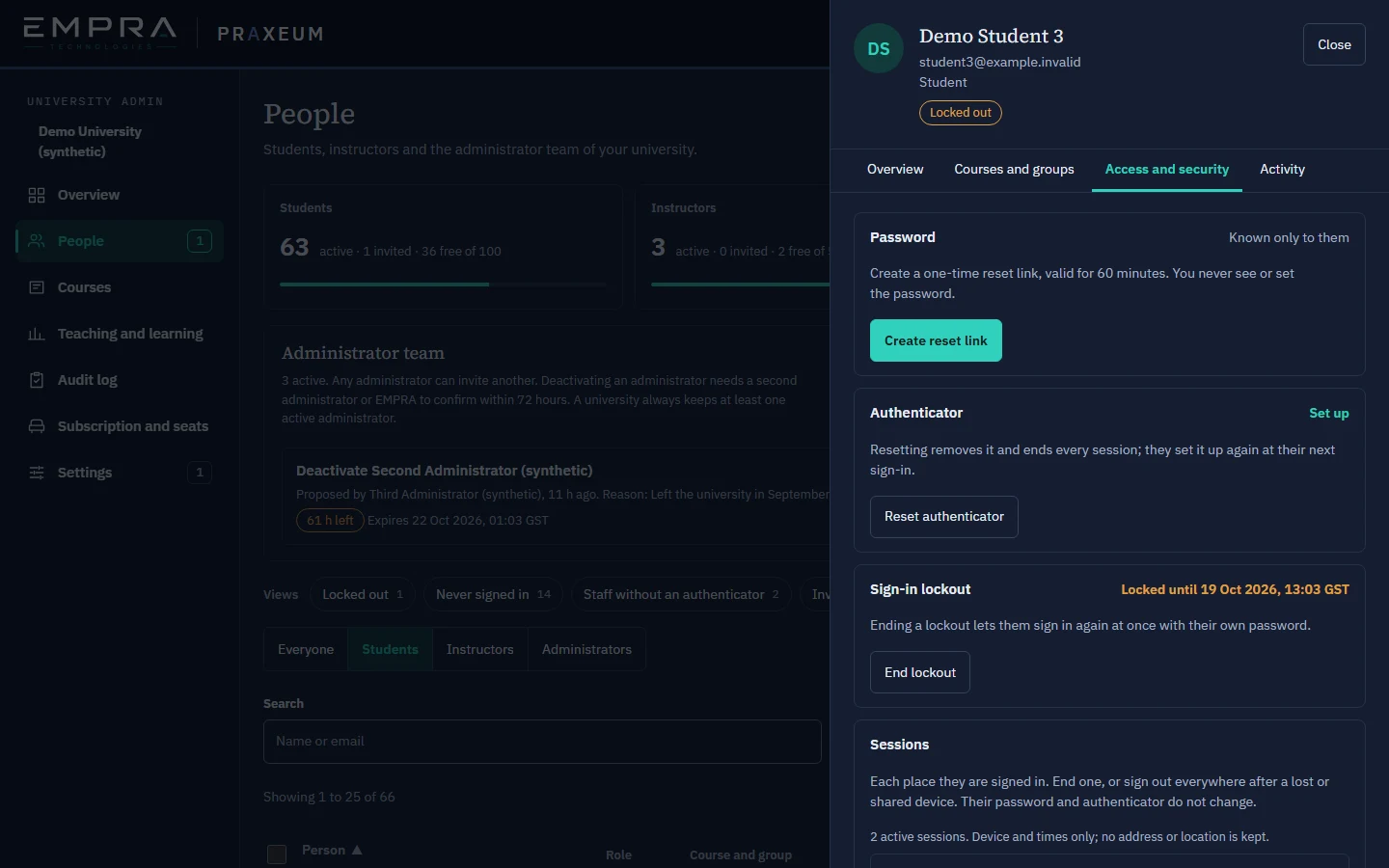This screenshot has width=1389, height=868.
Task: Click the Teaching and learning chart icon
Action: 37,334
